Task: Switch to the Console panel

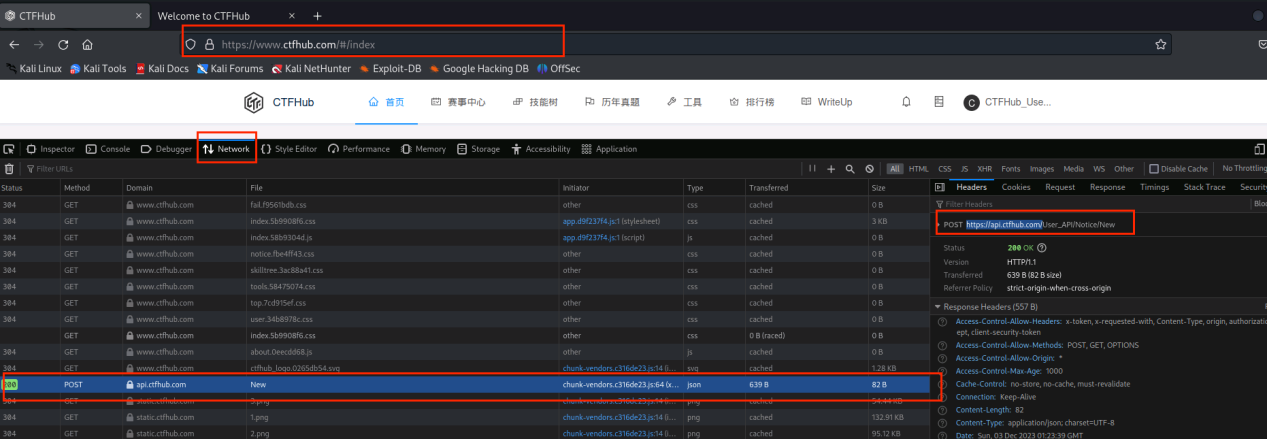Action: click(108, 149)
